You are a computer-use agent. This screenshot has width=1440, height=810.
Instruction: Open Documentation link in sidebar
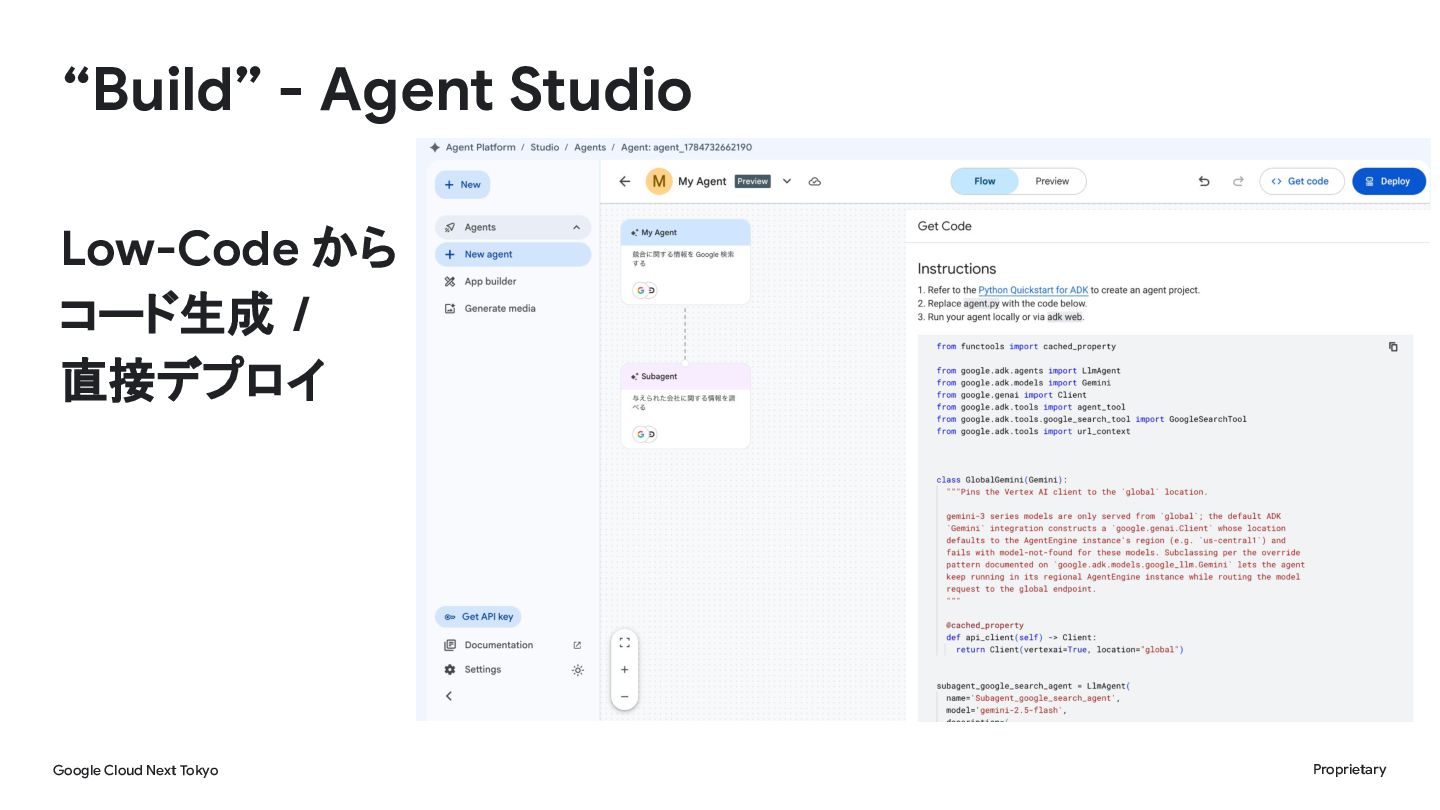click(x=498, y=645)
